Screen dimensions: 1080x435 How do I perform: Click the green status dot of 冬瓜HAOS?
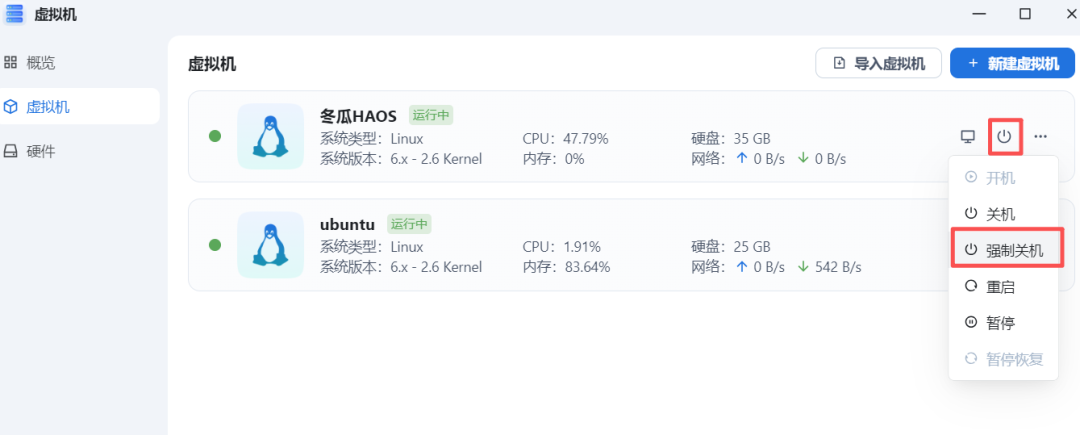[x=215, y=137]
